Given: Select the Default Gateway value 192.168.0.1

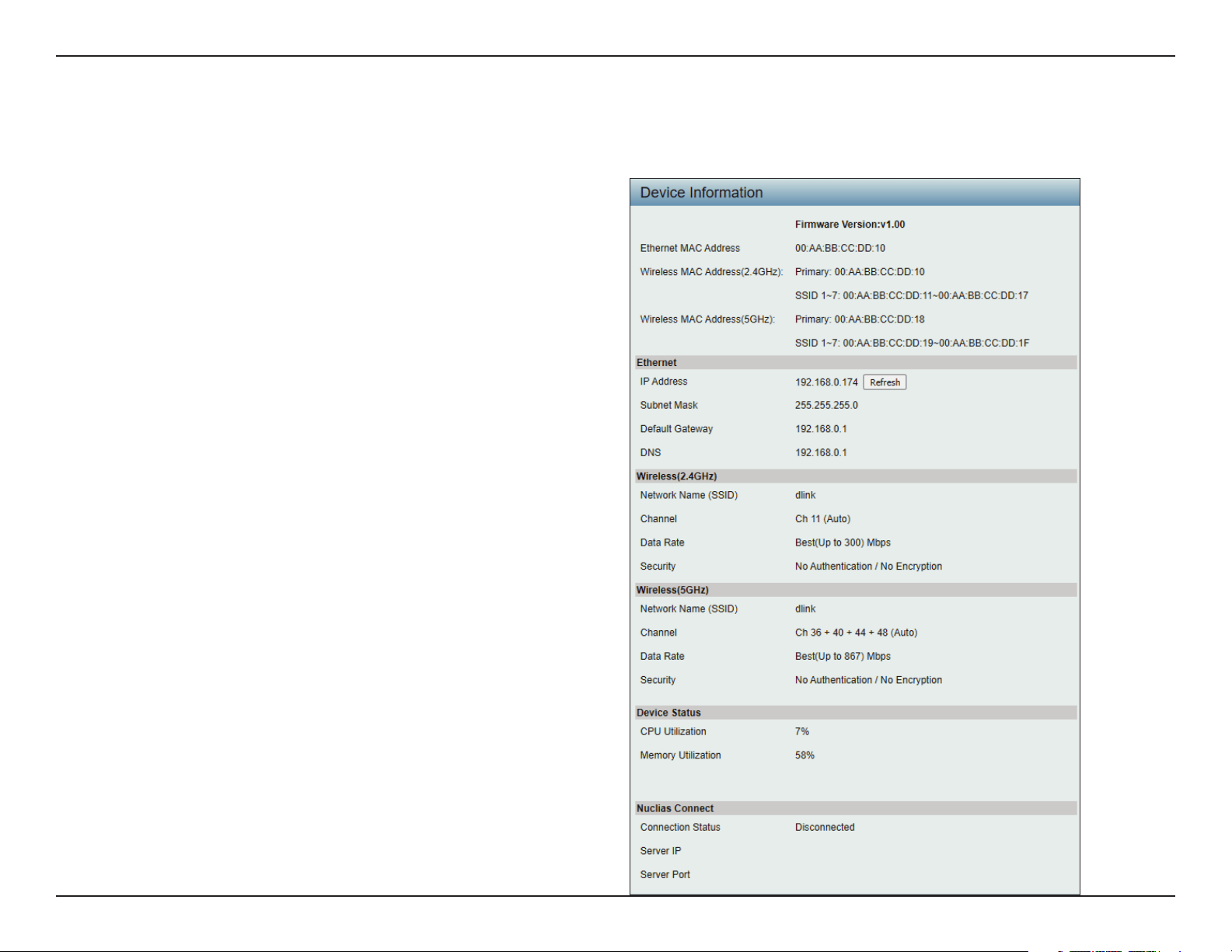Looking at the screenshot, I should [821, 429].
